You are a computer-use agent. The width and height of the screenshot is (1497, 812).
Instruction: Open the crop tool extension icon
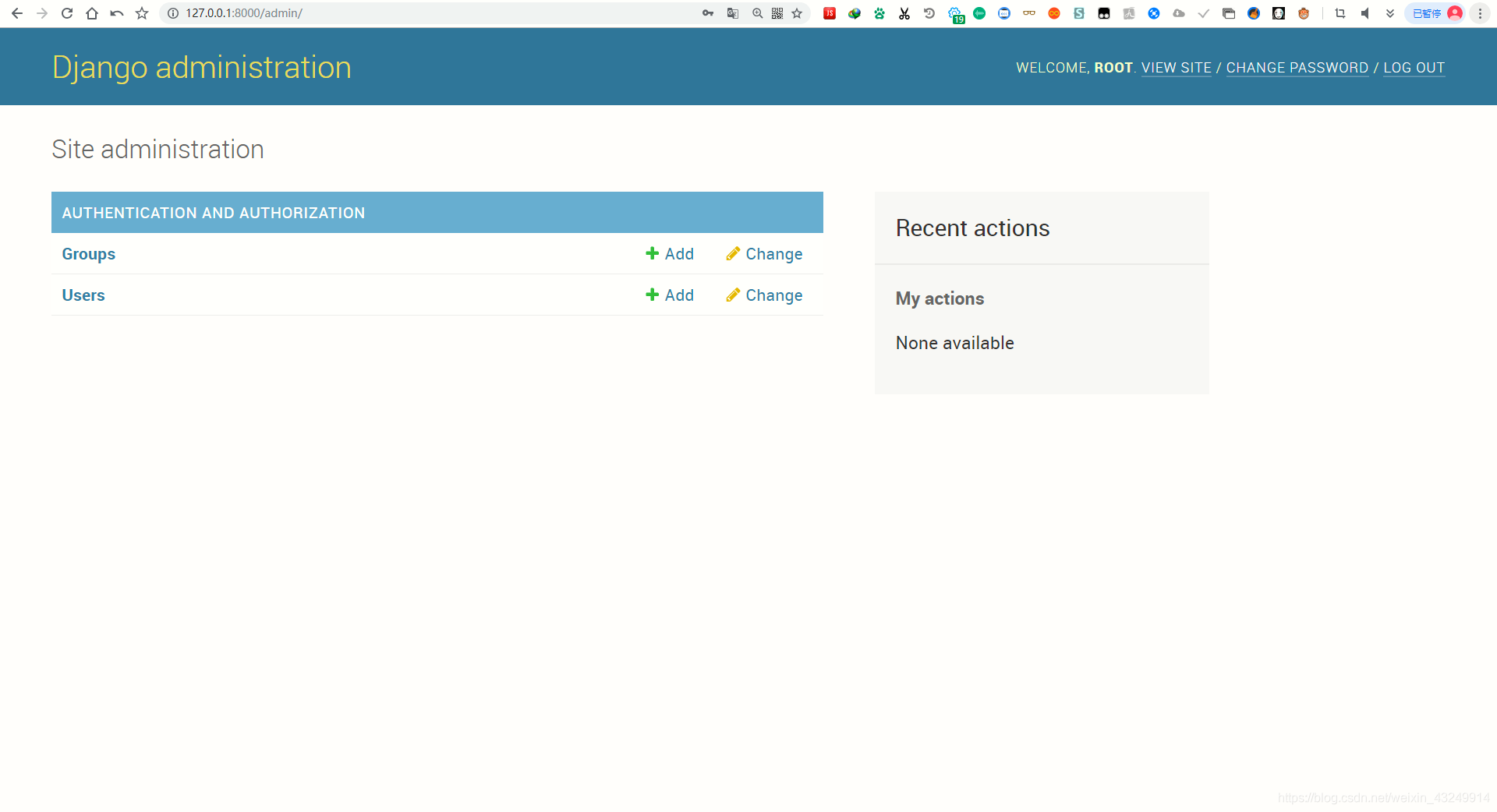tap(1340, 13)
